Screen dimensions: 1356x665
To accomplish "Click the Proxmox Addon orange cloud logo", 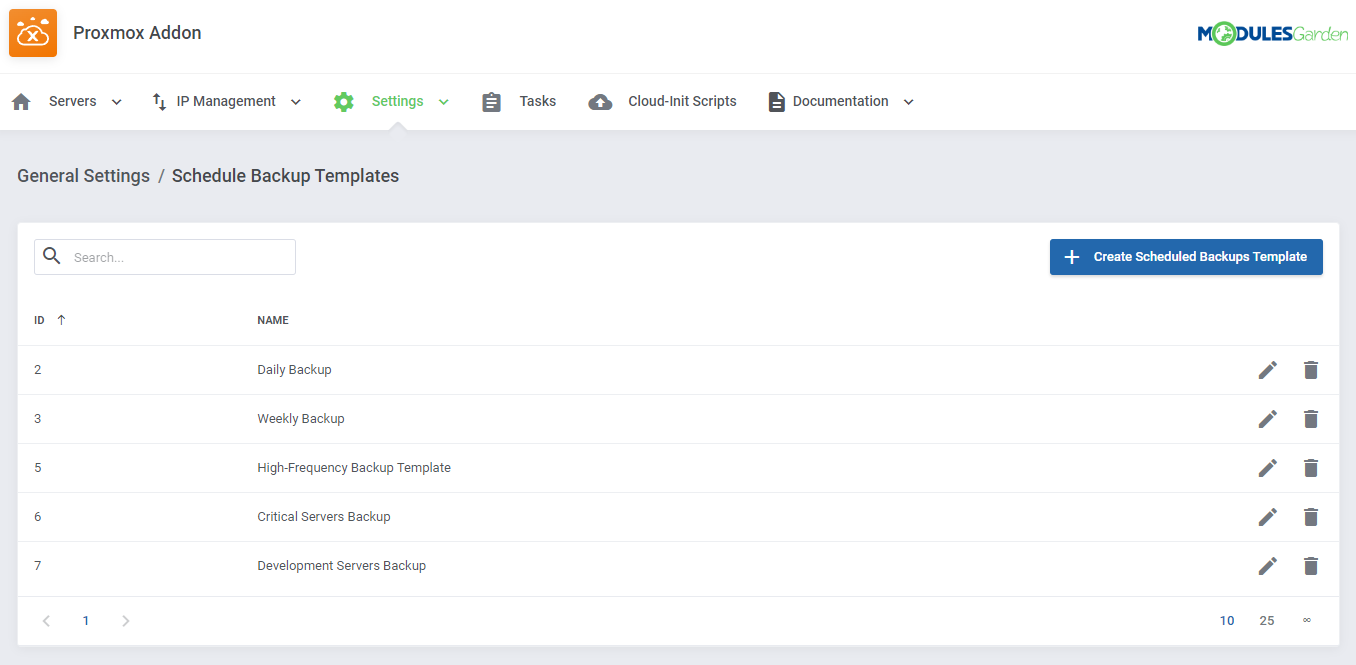I will [x=33, y=33].
